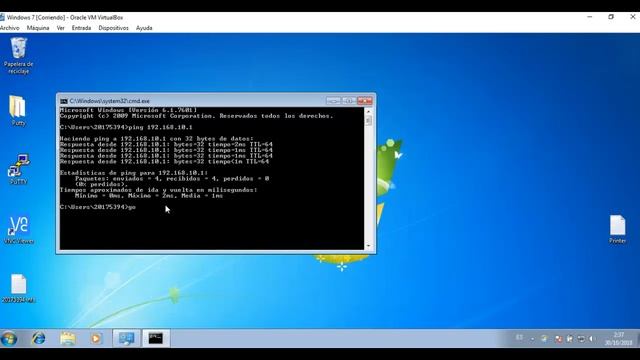Click the 'Tiempos aproximados de ida y vuelta' line

(158, 190)
